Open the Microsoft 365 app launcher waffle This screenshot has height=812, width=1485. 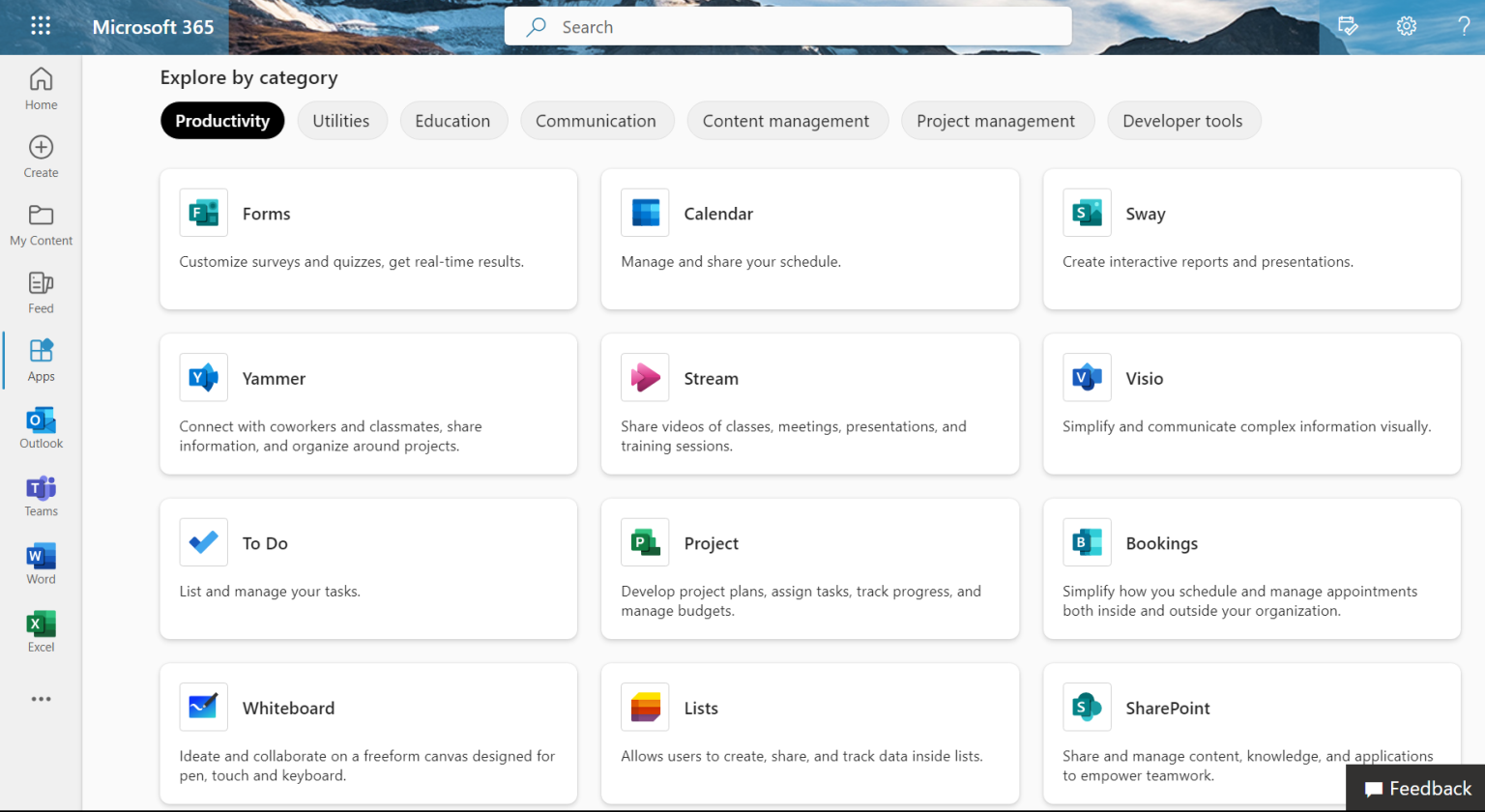tap(41, 26)
